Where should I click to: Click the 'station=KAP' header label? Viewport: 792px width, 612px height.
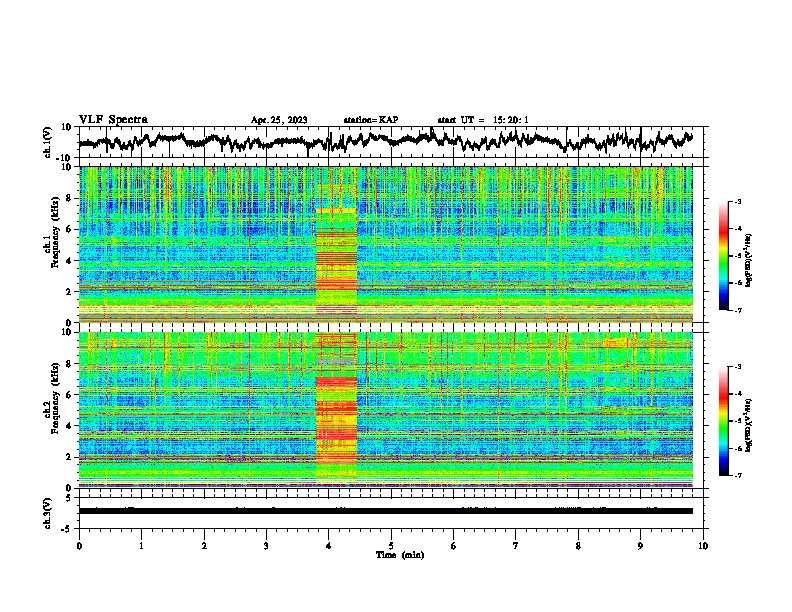pyautogui.click(x=371, y=120)
